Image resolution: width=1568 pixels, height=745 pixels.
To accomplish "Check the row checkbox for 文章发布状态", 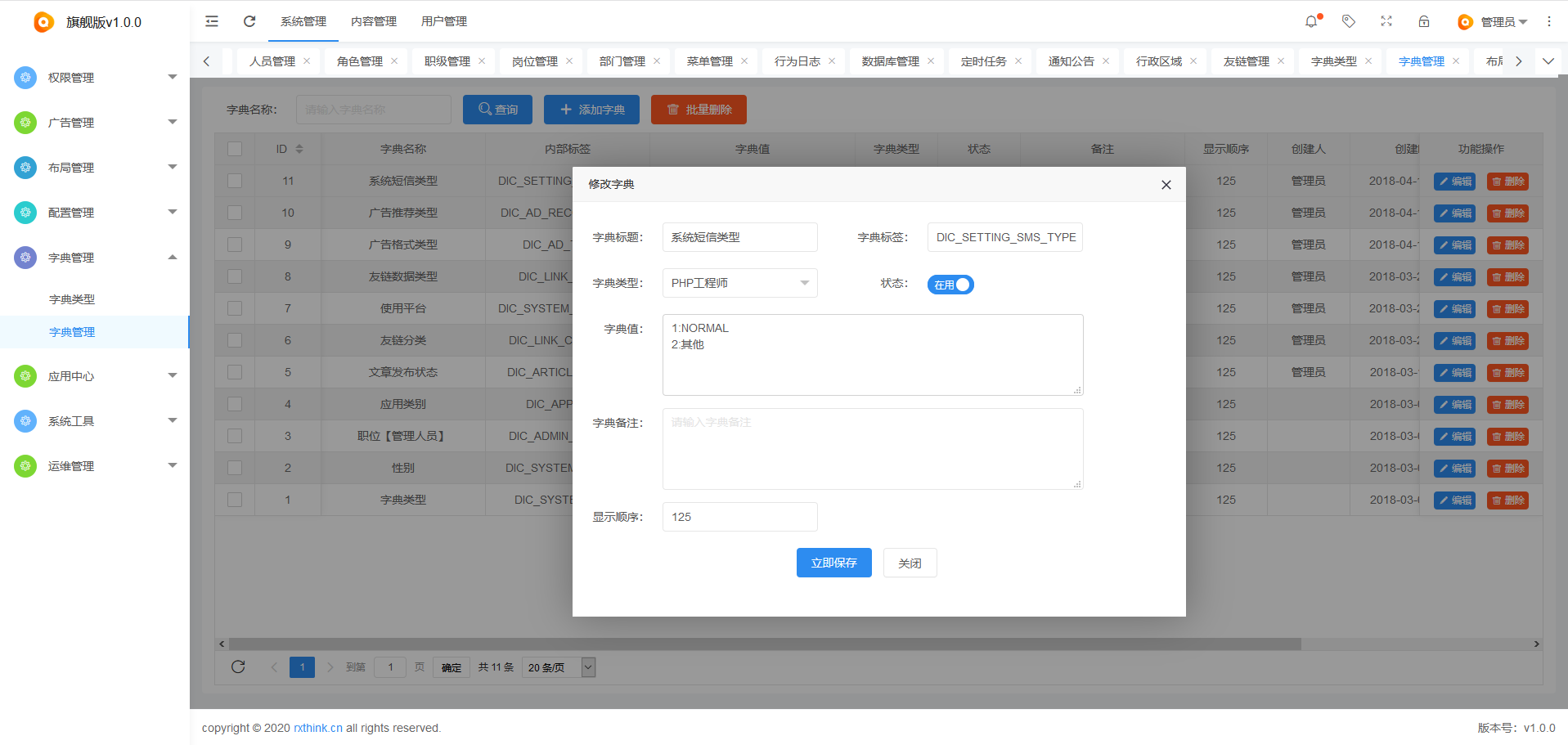I will click(x=235, y=372).
